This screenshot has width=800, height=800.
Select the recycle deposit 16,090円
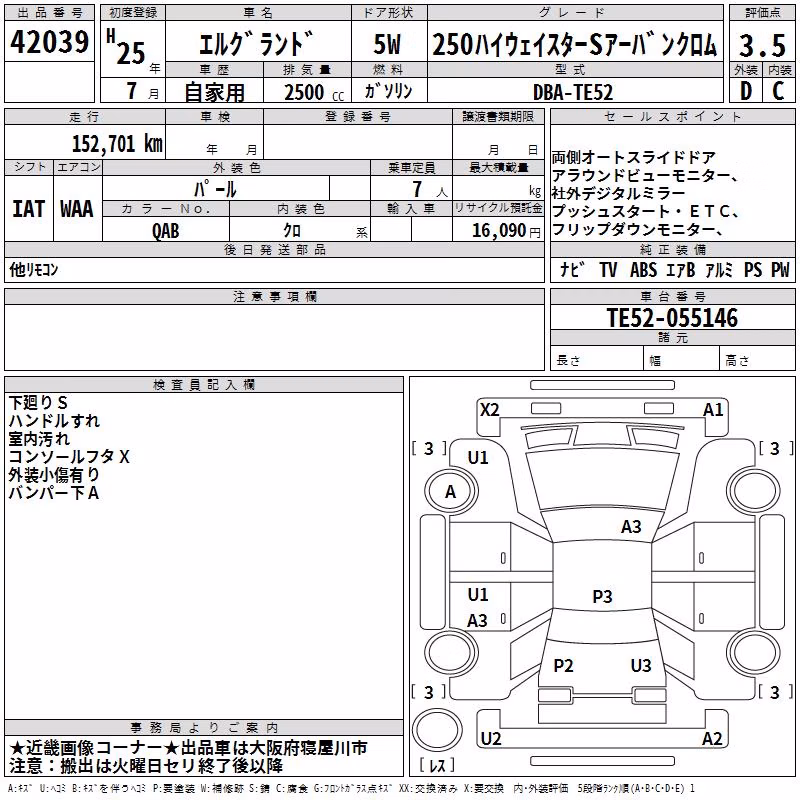[x=506, y=231]
